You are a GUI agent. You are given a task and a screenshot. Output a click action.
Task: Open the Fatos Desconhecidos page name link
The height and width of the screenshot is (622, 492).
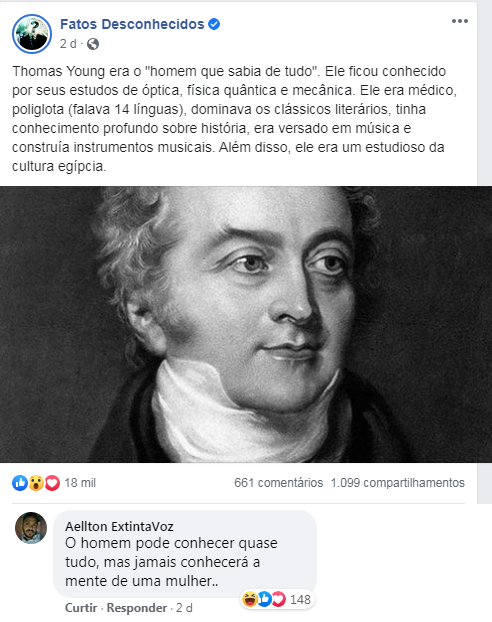132,24
